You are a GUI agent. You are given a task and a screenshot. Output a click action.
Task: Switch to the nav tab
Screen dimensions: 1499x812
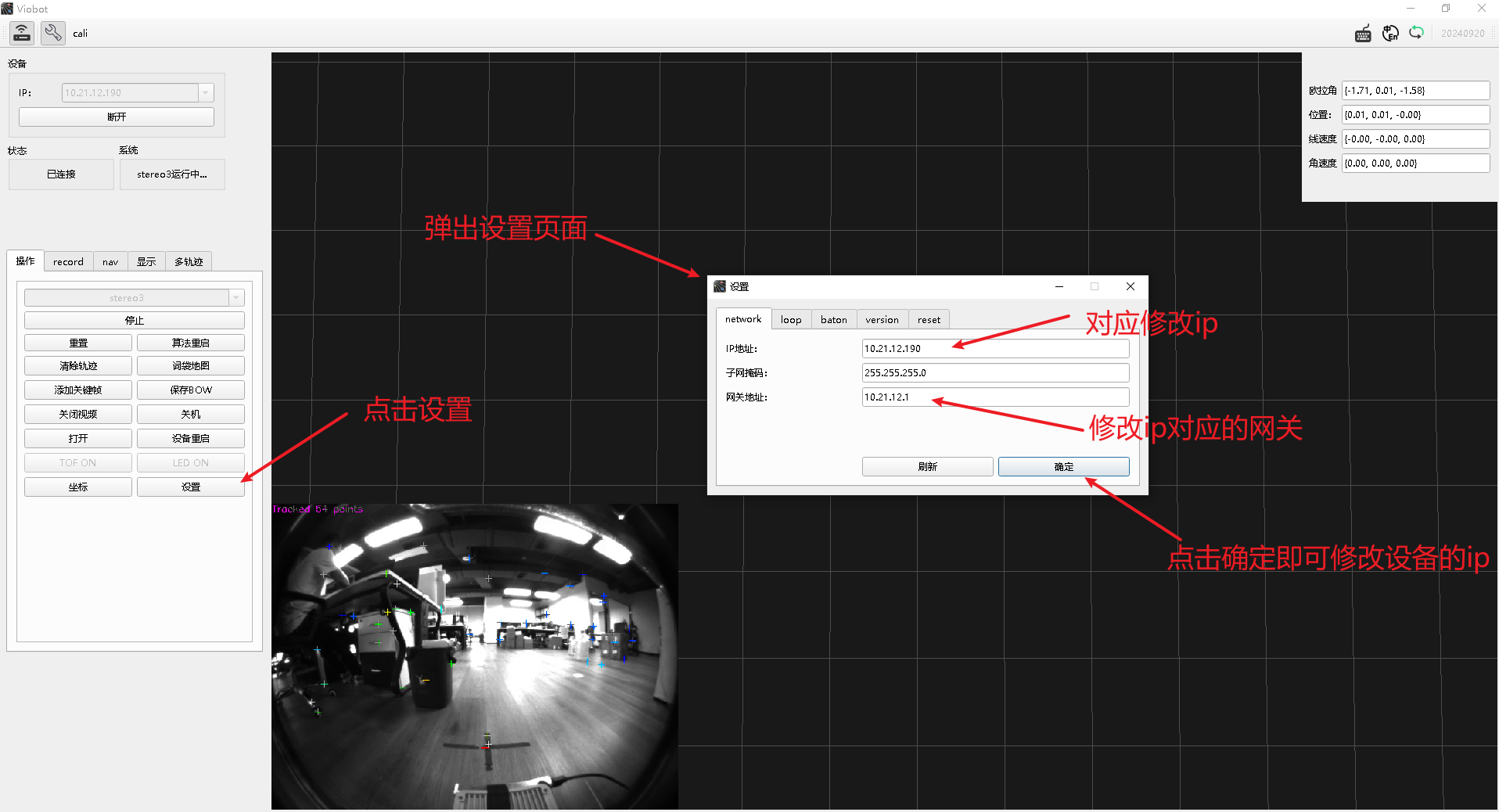pos(110,262)
